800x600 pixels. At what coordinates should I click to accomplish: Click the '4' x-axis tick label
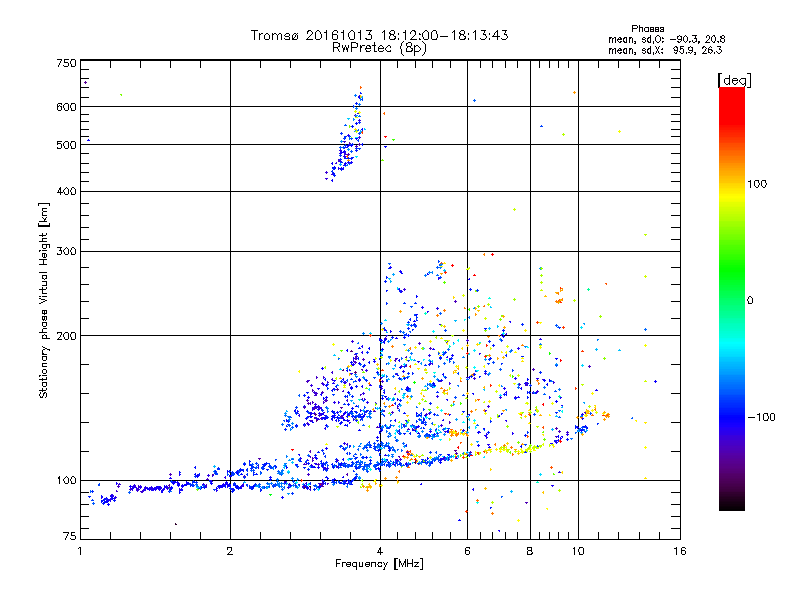pos(380,551)
